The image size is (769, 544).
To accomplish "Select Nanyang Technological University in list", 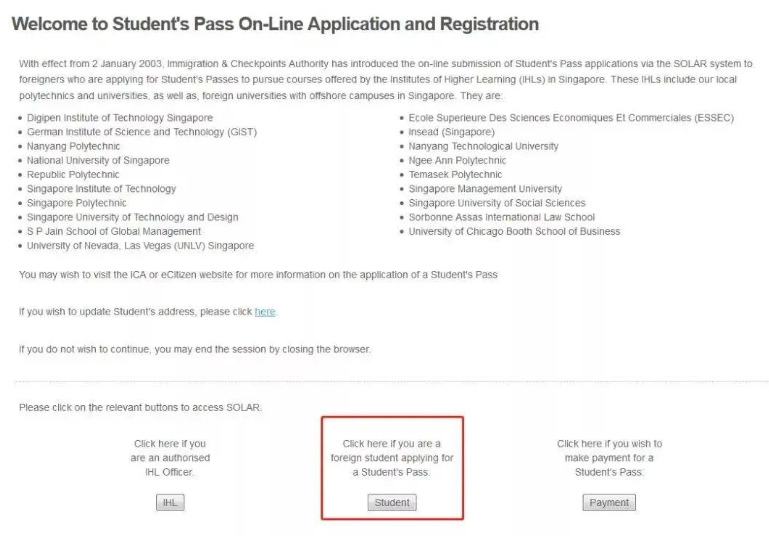I will click(483, 146).
